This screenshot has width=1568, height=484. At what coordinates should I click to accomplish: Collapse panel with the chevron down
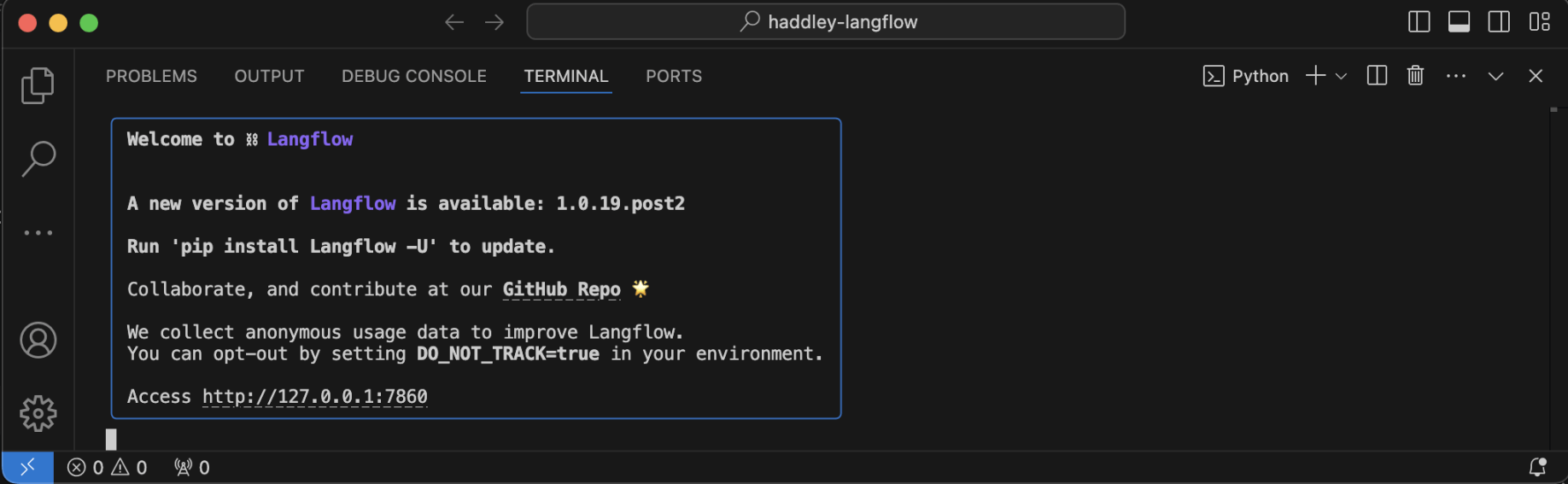coord(1495,76)
